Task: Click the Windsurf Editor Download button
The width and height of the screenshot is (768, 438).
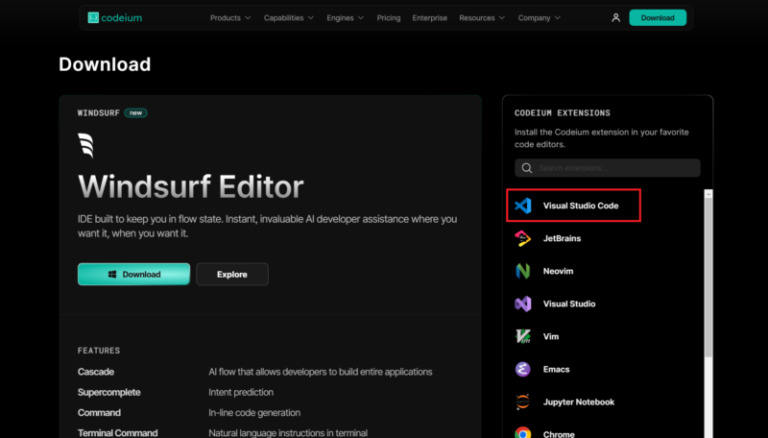Action: point(134,274)
